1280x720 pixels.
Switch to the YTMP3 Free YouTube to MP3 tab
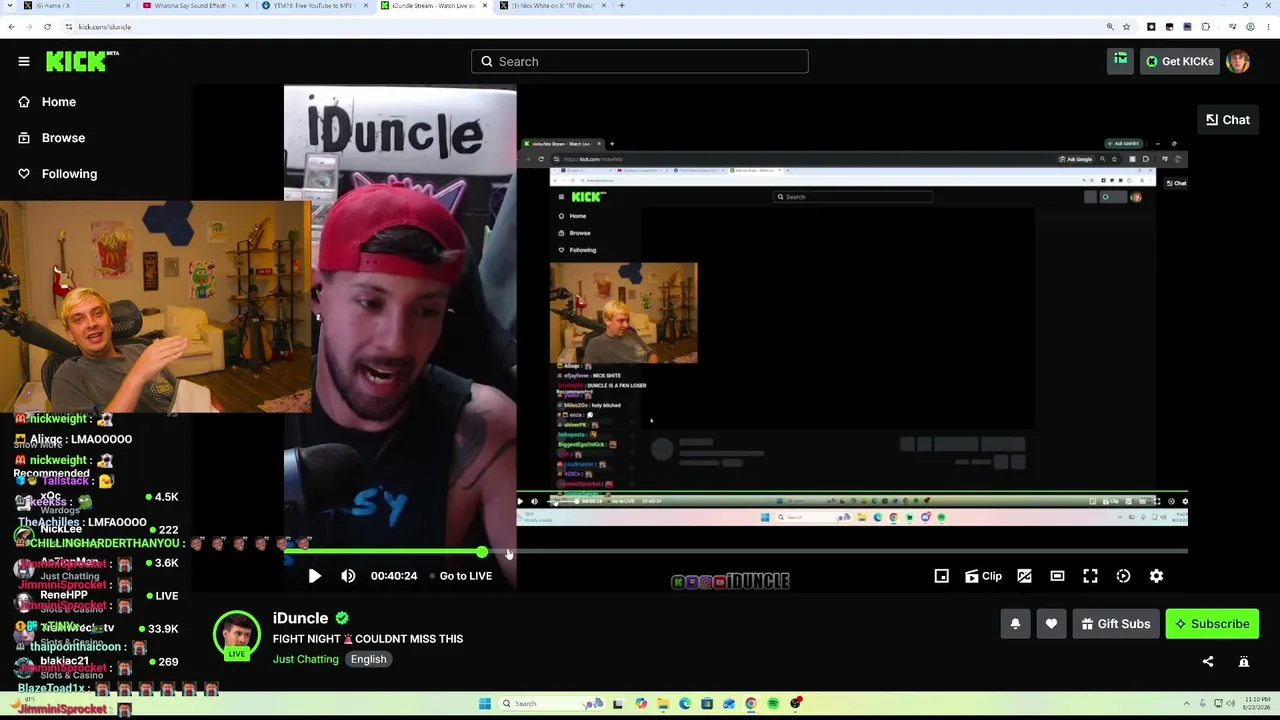pos(314,6)
